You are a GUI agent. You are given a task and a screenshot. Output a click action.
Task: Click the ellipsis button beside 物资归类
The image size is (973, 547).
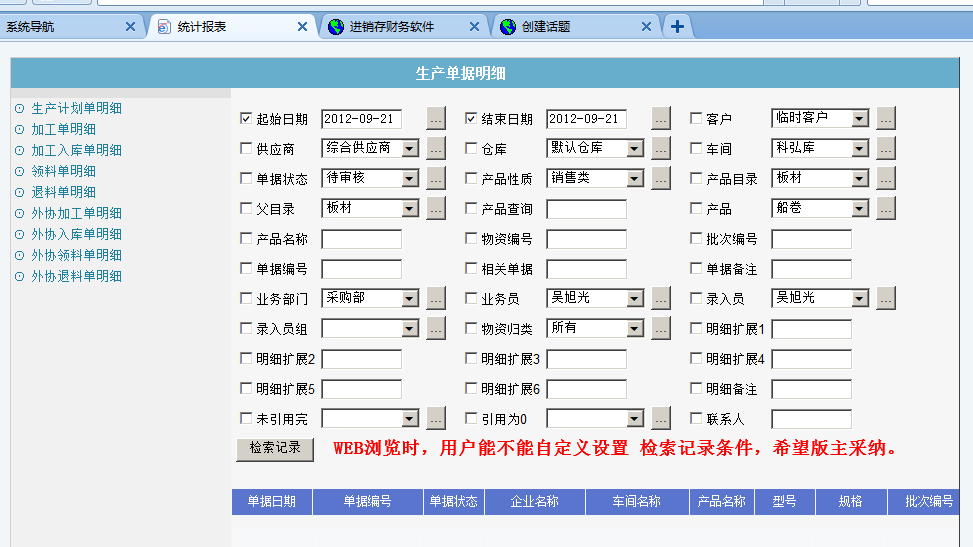click(661, 329)
